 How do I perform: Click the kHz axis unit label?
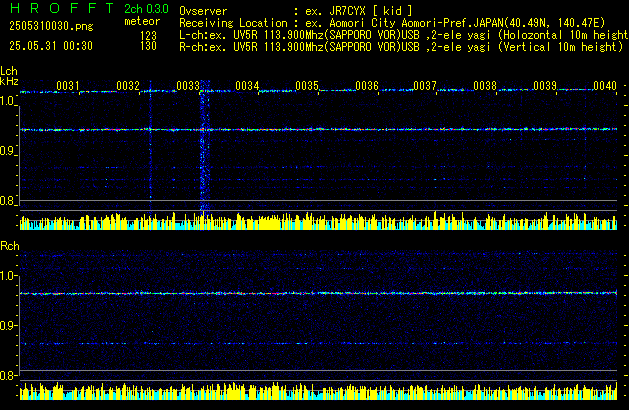(9, 81)
